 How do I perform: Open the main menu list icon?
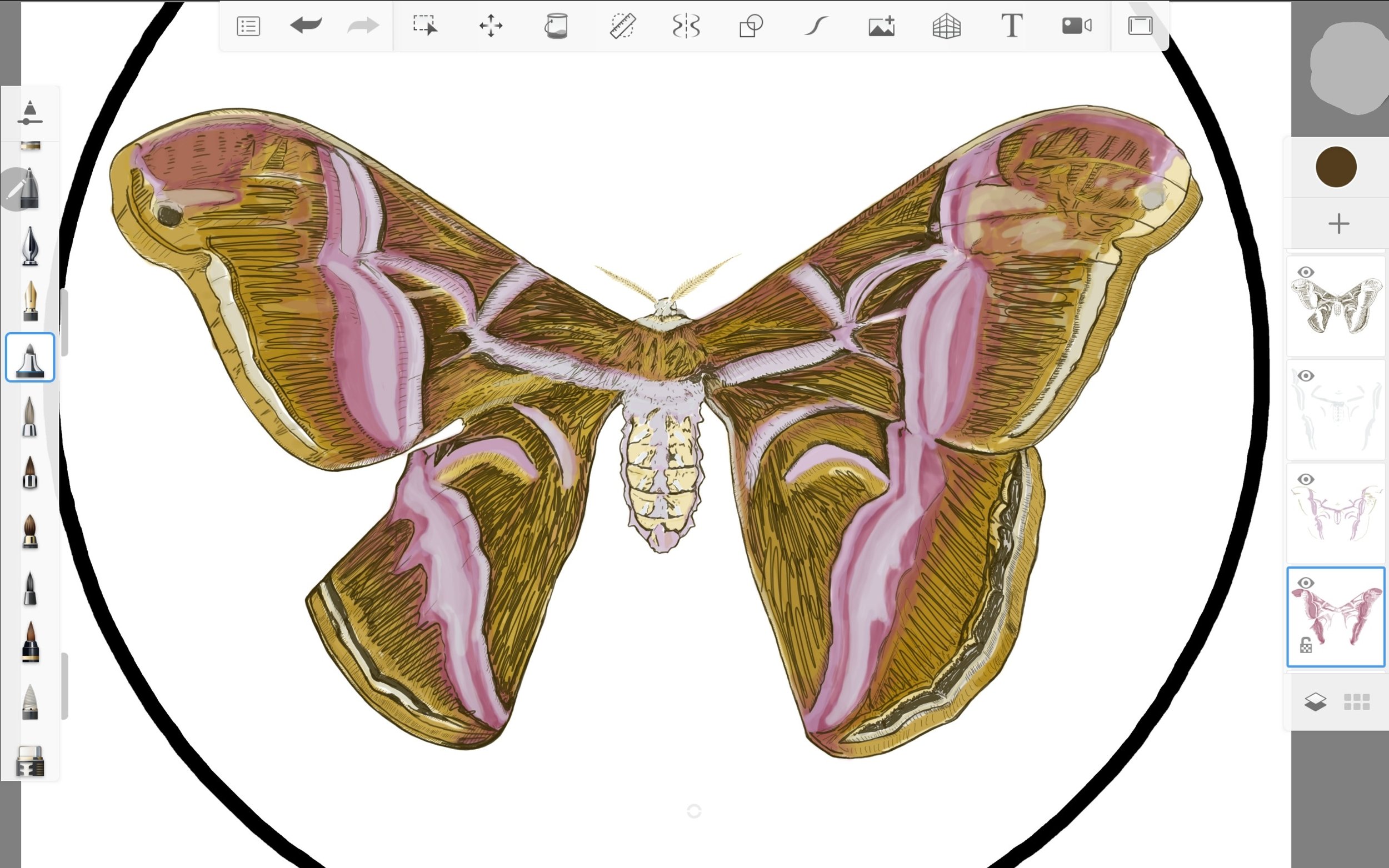coord(248,27)
